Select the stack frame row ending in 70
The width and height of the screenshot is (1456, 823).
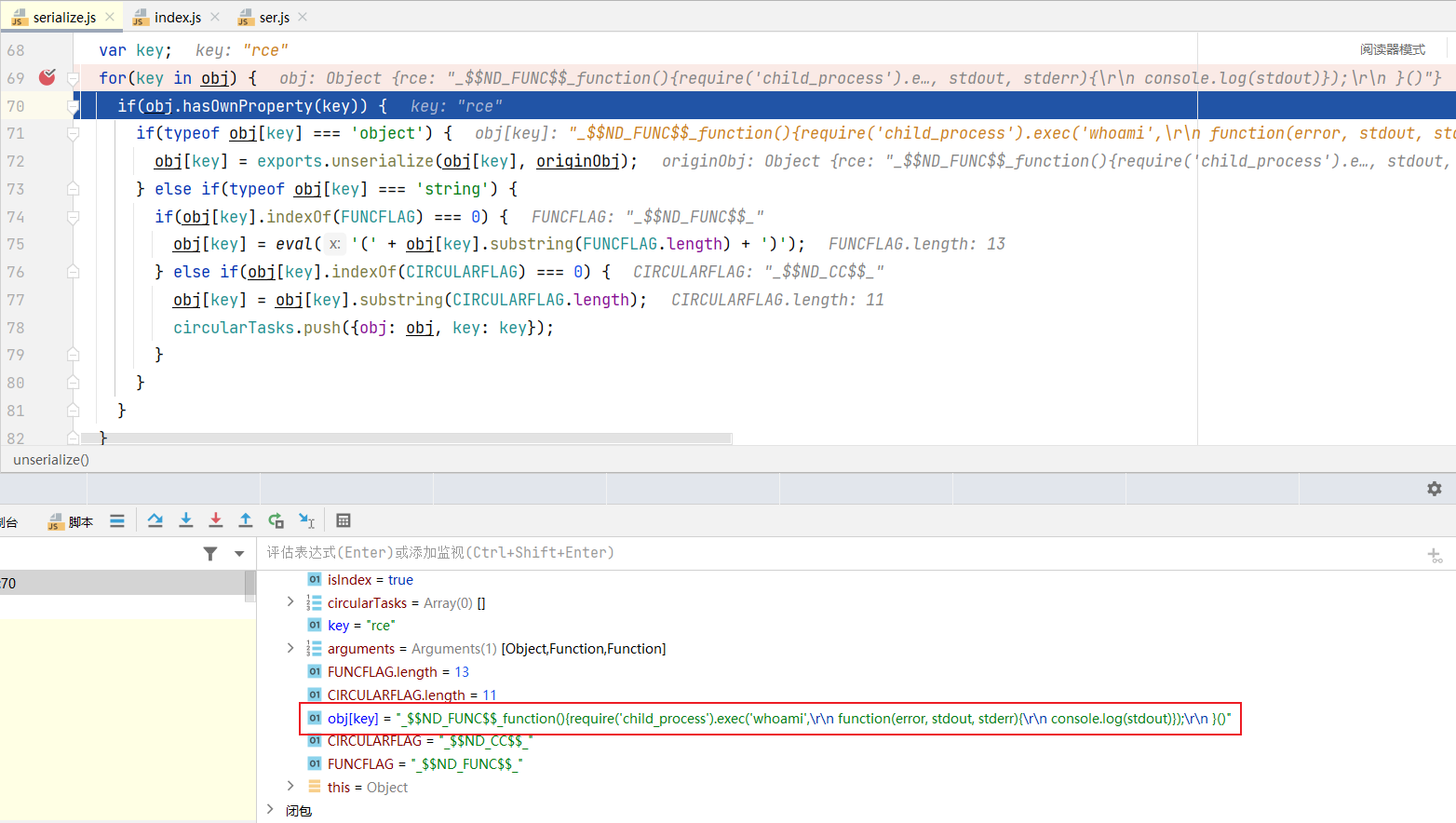click(122, 583)
